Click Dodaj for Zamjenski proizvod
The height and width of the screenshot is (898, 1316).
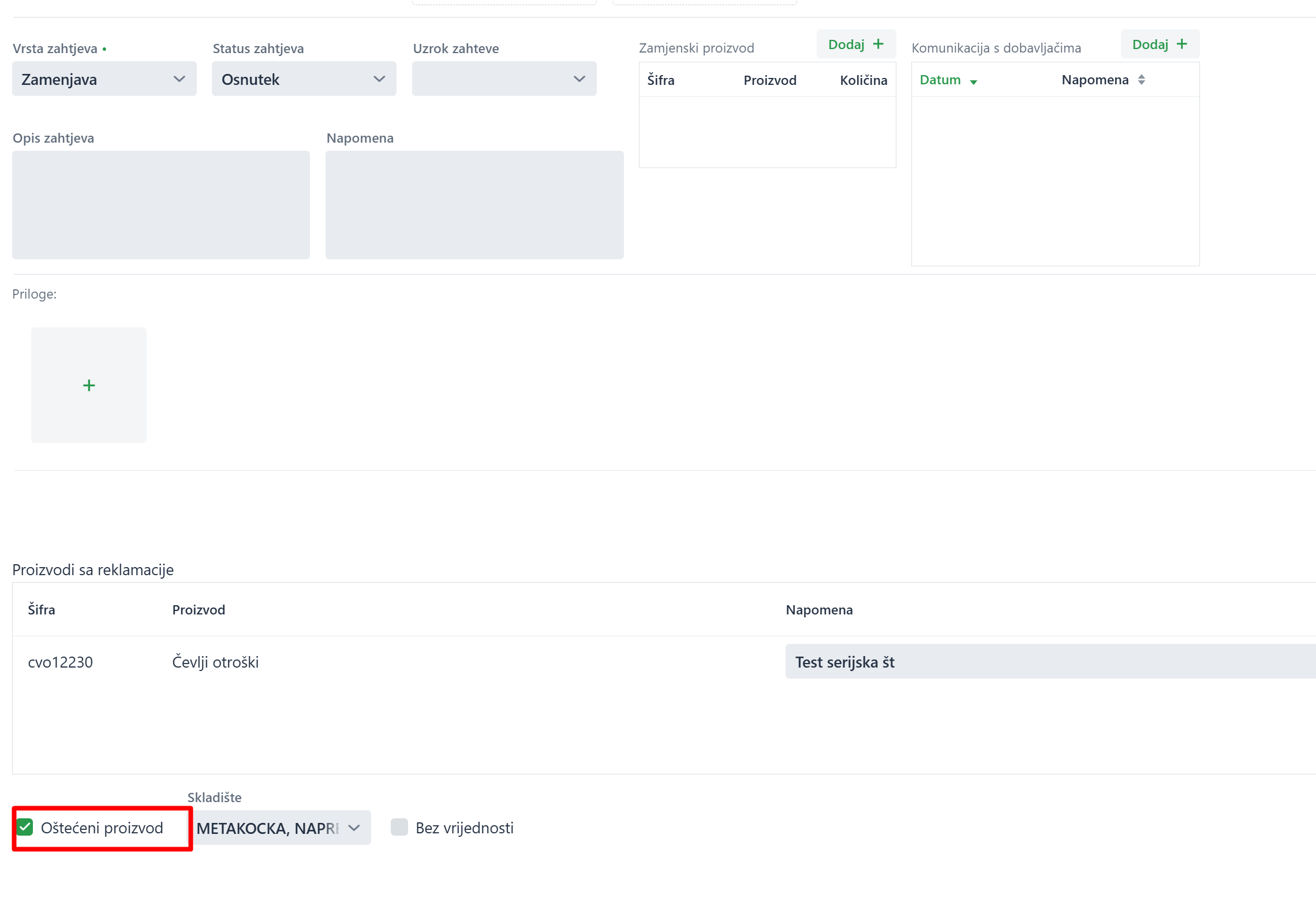pos(855,44)
